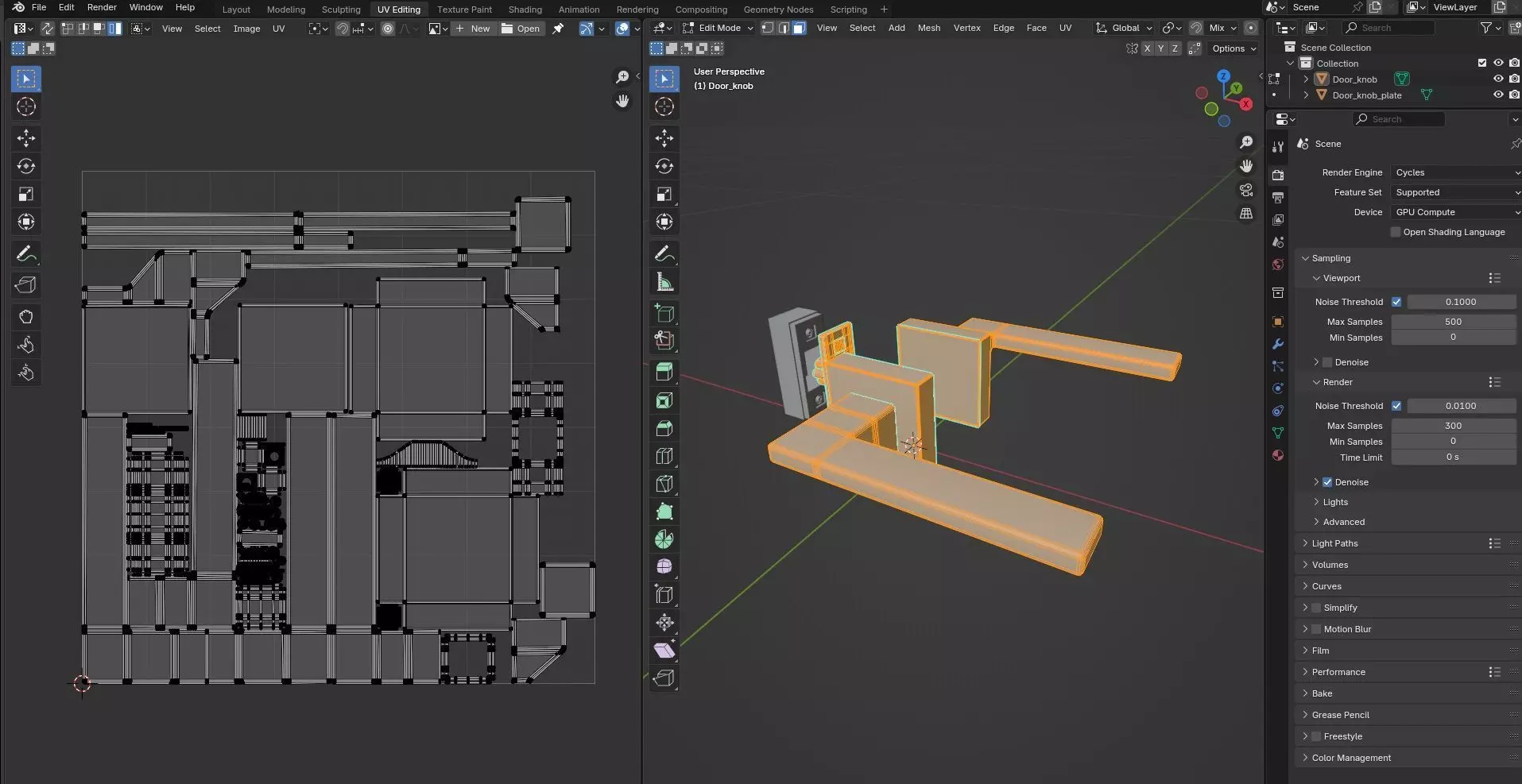The width and height of the screenshot is (1522, 784).
Task: Open the File menu
Action: point(38,7)
